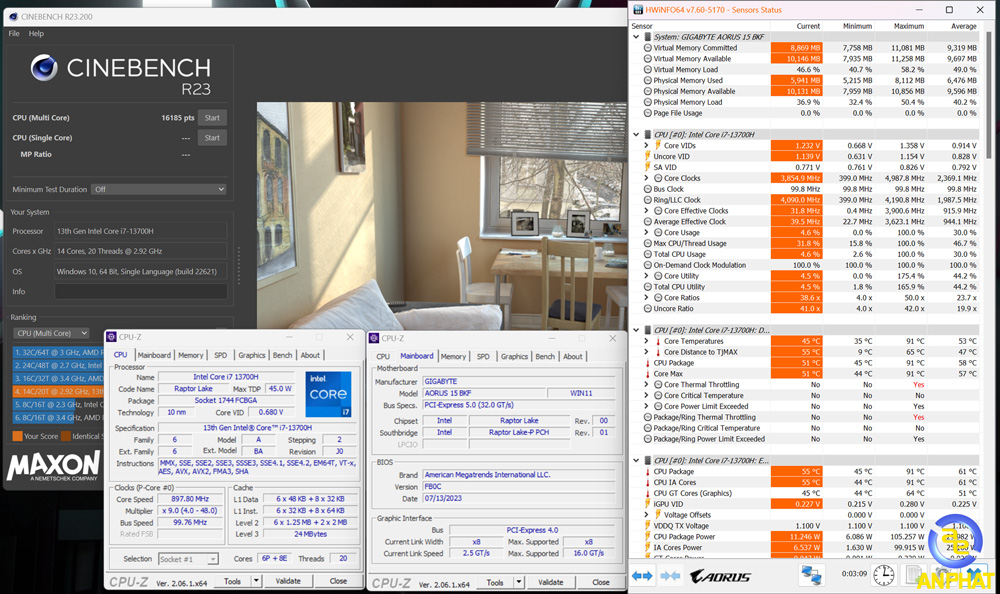Open the File menu in Cinebench
This screenshot has height=594, width=1000.
(x=14, y=33)
